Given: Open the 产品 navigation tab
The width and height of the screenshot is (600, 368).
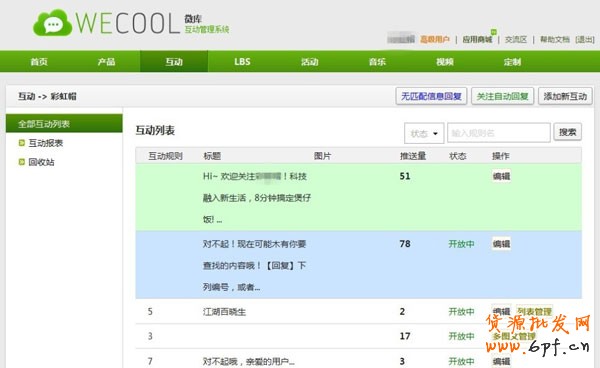Looking at the screenshot, I should pos(106,62).
